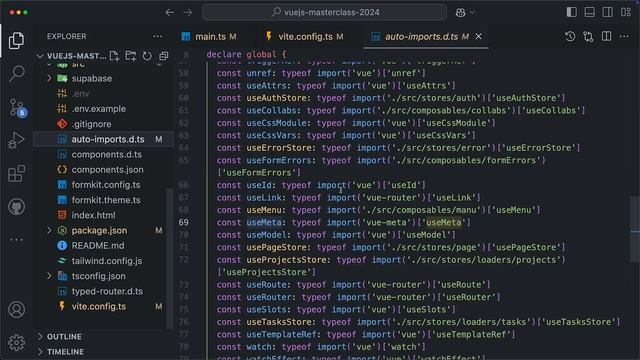Screen dimensions: 640x360
Task: Open the Accounts menu icon
Action: 16,309
